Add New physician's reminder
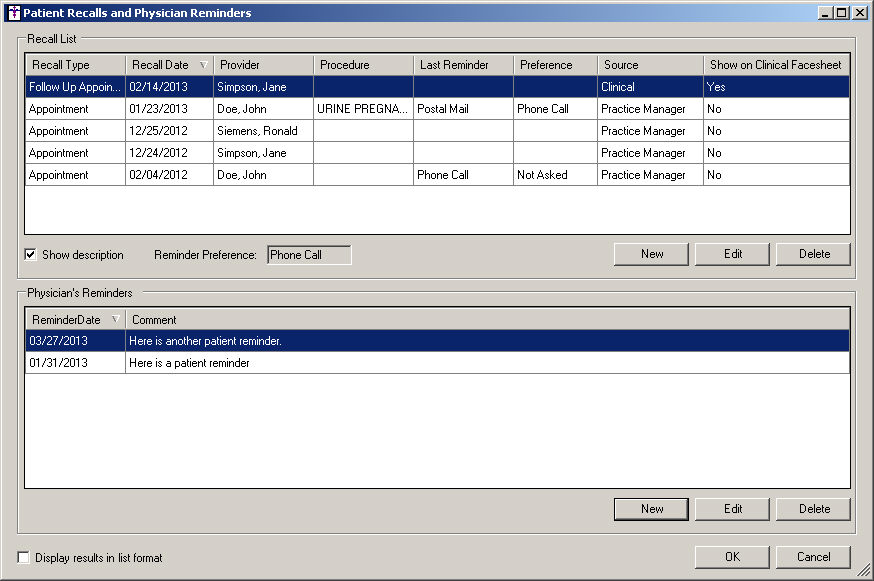Image resolution: width=874 pixels, height=581 pixels. click(x=651, y=509)
